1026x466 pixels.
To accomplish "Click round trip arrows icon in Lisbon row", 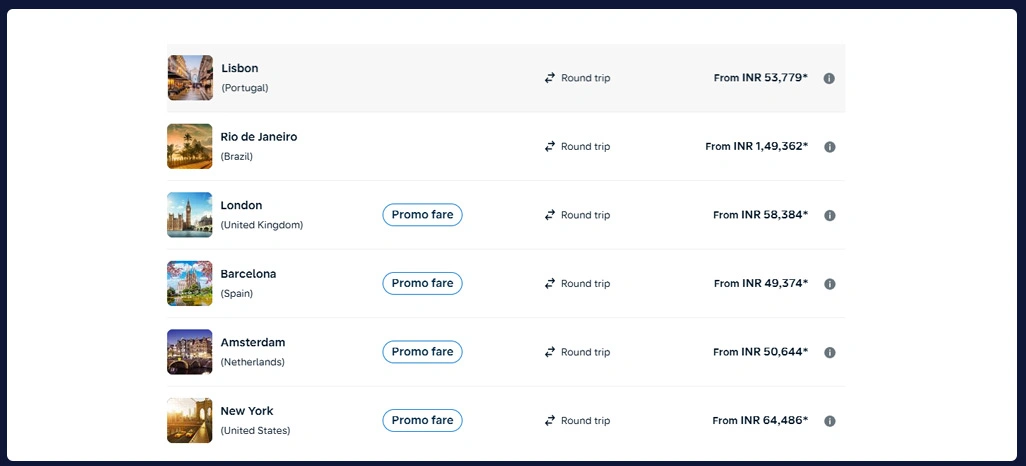I will (550, 78).
